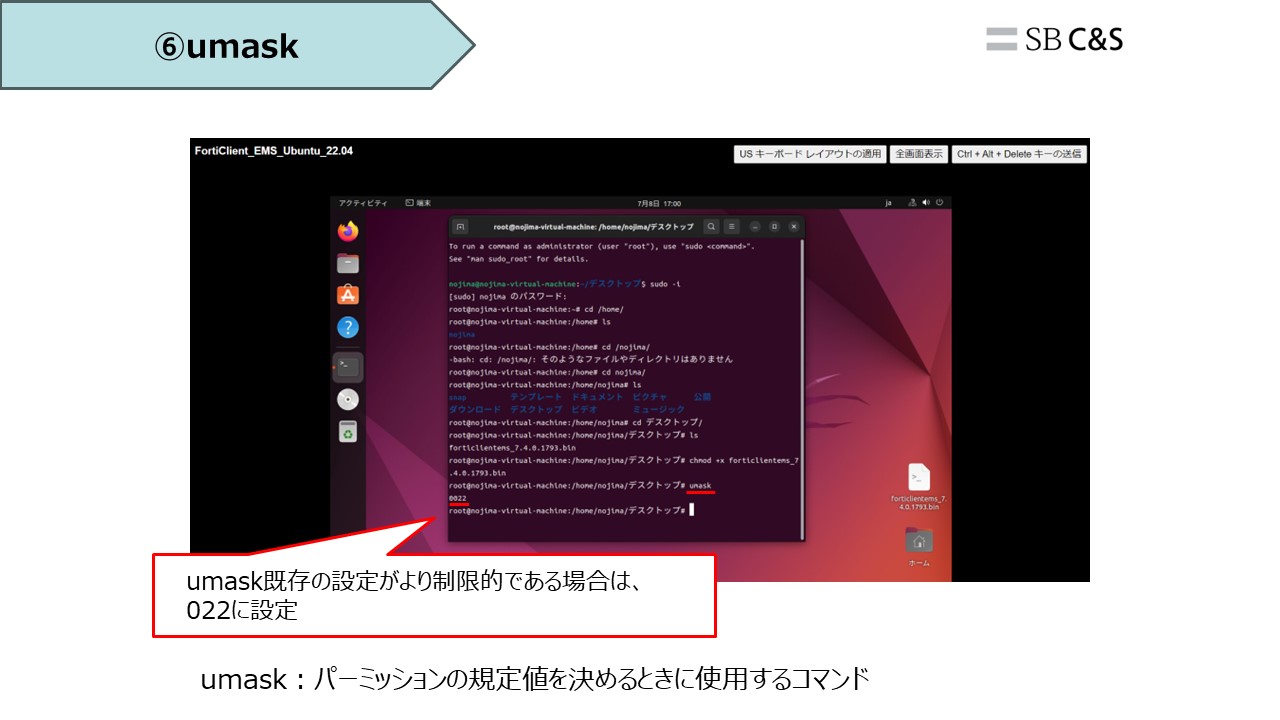Click the ビデオ directory name in terminal
The height and width of the screenshot is (720, 1280).
click(x=584, y=410)
